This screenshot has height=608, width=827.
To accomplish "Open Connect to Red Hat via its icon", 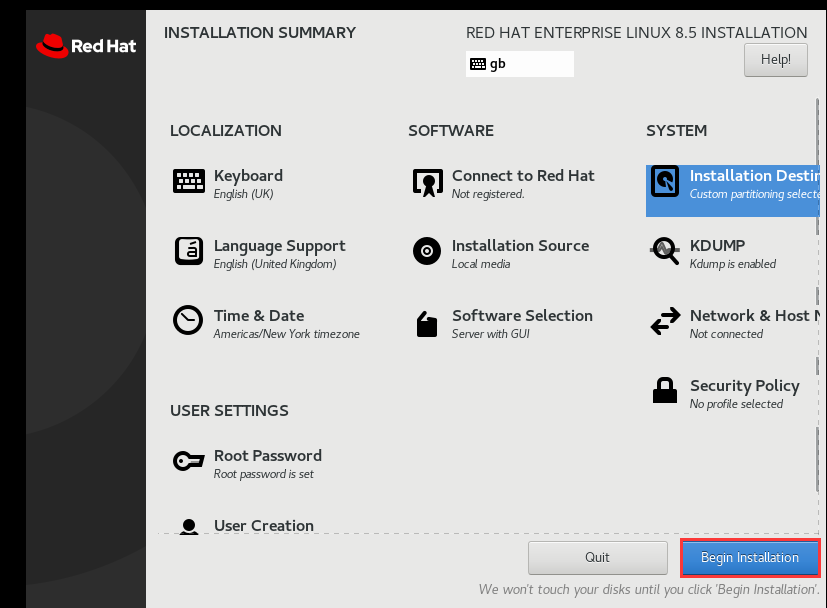I will [x=428, y=181].
